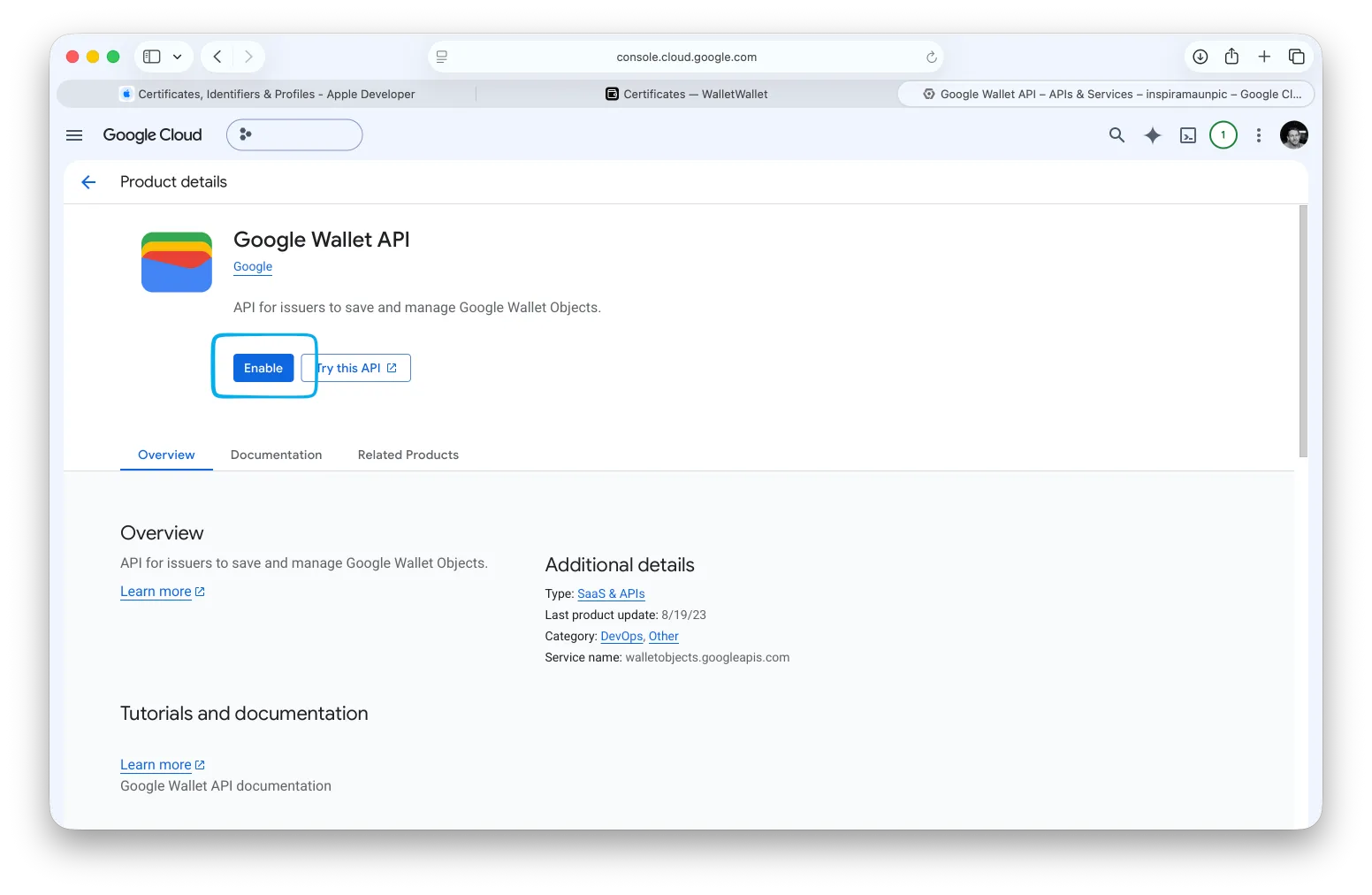The height and width of the screenshot is (895, 1372).
Task: Open Learn more link under Tutorials
Action: (x=163, y=765)
